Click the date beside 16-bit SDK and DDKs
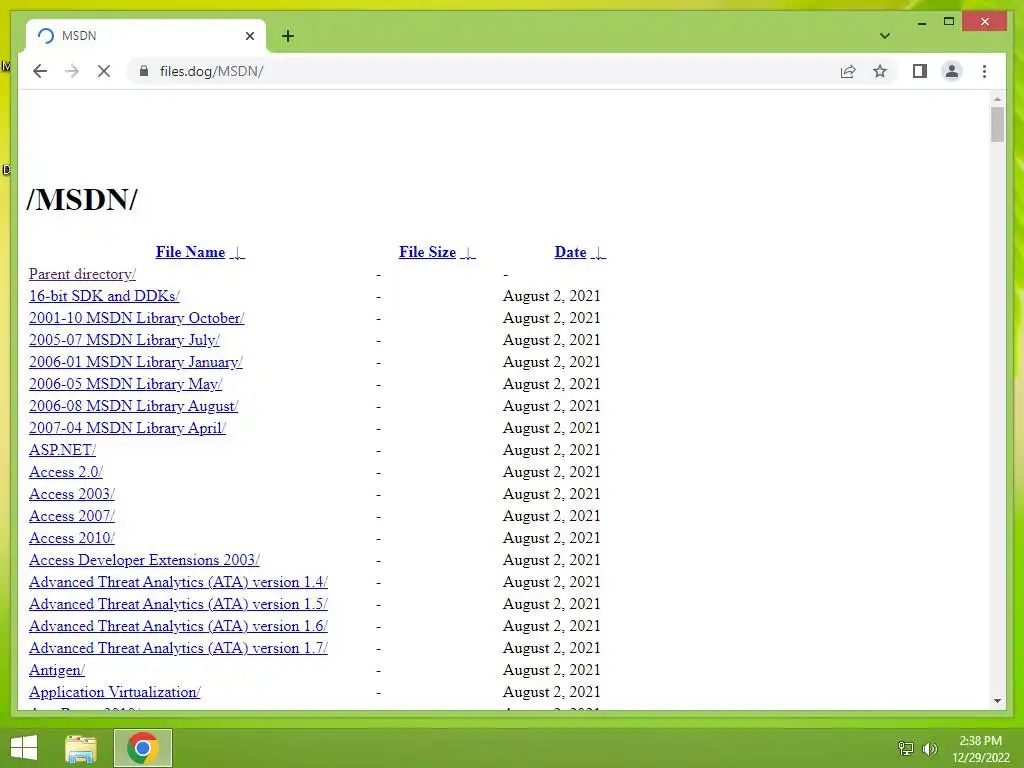This screenshot has width=1024, height=768. [551, 296]
